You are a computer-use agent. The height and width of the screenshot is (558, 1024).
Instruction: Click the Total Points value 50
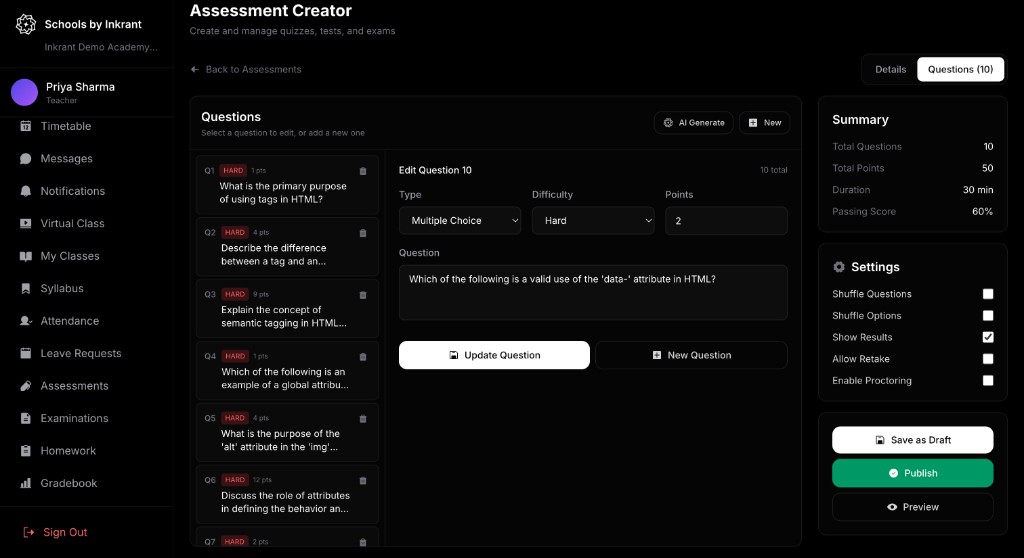[987, 168]
